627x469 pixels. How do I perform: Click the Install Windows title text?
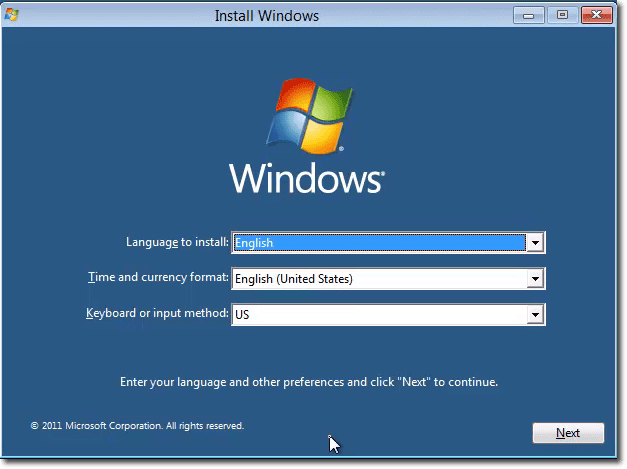[x=267, y=16]
